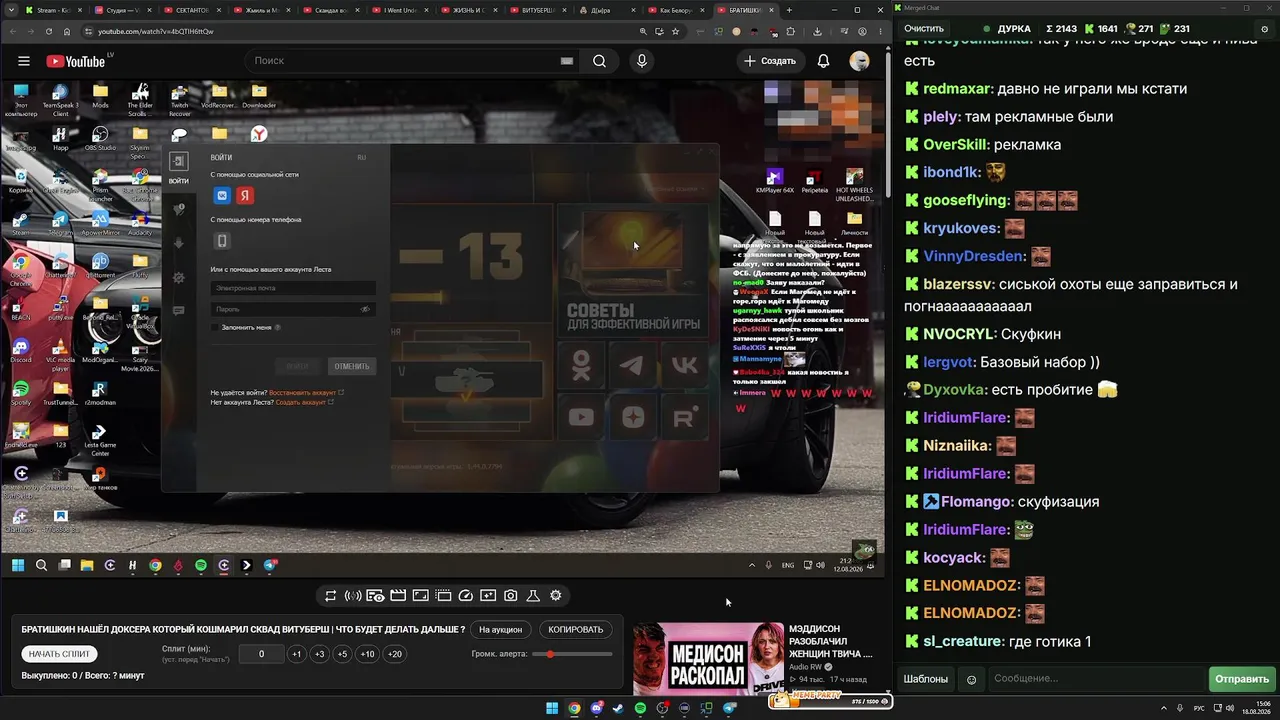This screenshot has width=1280, height=720.
Task: Open YouTube notifications bell
Action: (x=823, y=61)
